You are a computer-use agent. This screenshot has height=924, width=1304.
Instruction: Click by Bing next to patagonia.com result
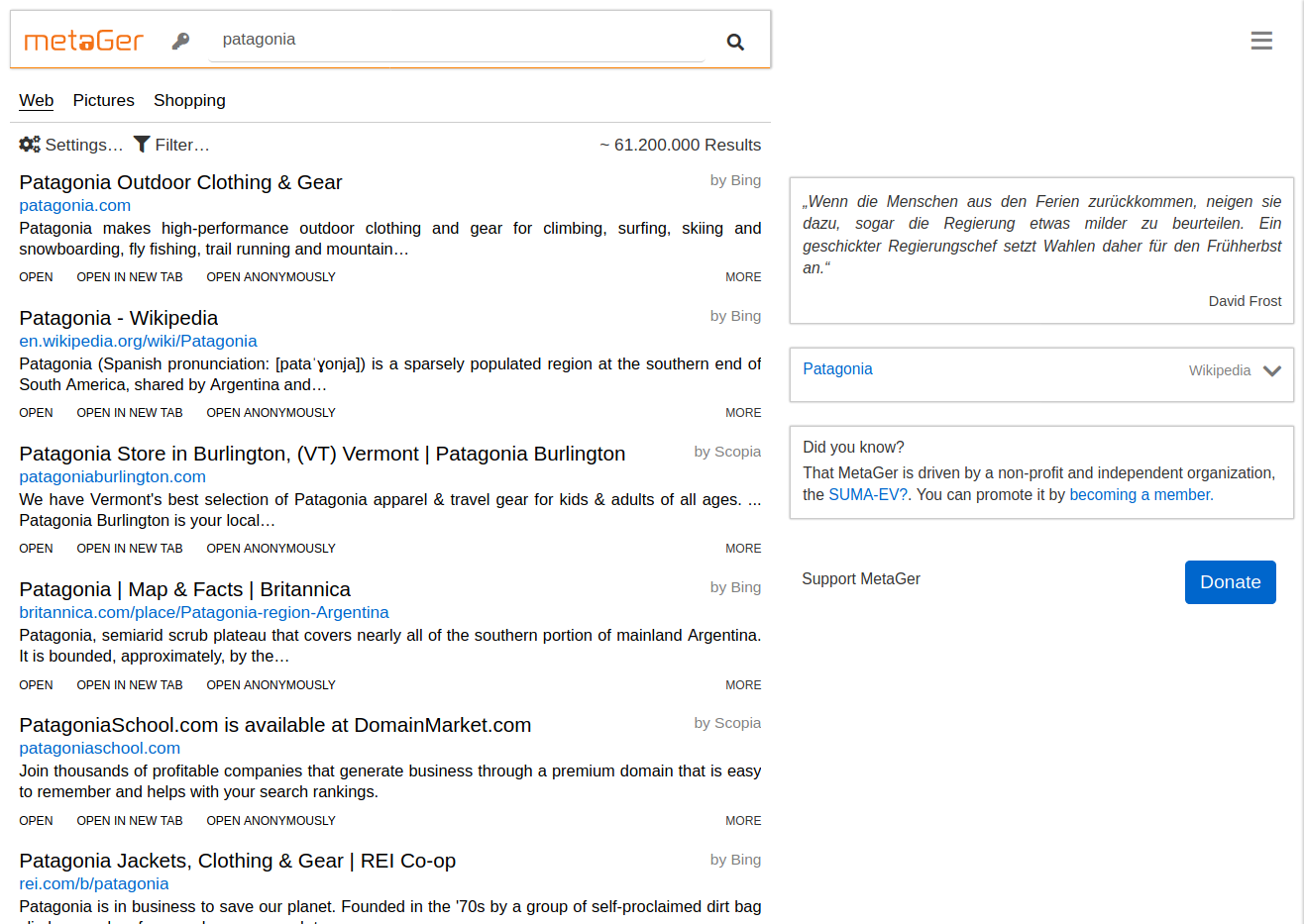[735, 180]
